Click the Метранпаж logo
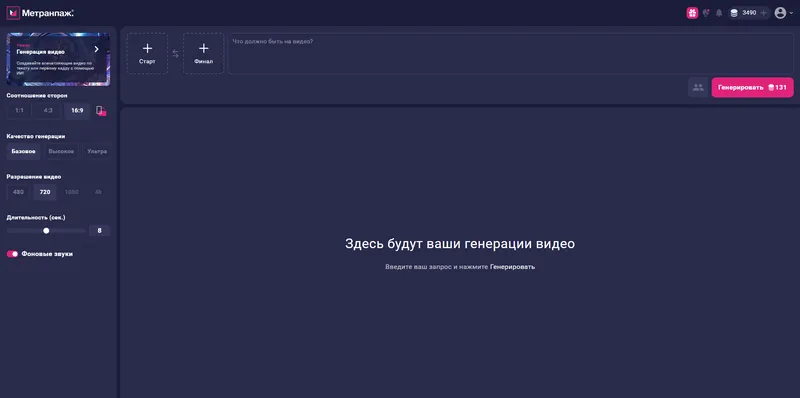Image resolution: width=800 pixels, height=398 pixels. [40, 13]
